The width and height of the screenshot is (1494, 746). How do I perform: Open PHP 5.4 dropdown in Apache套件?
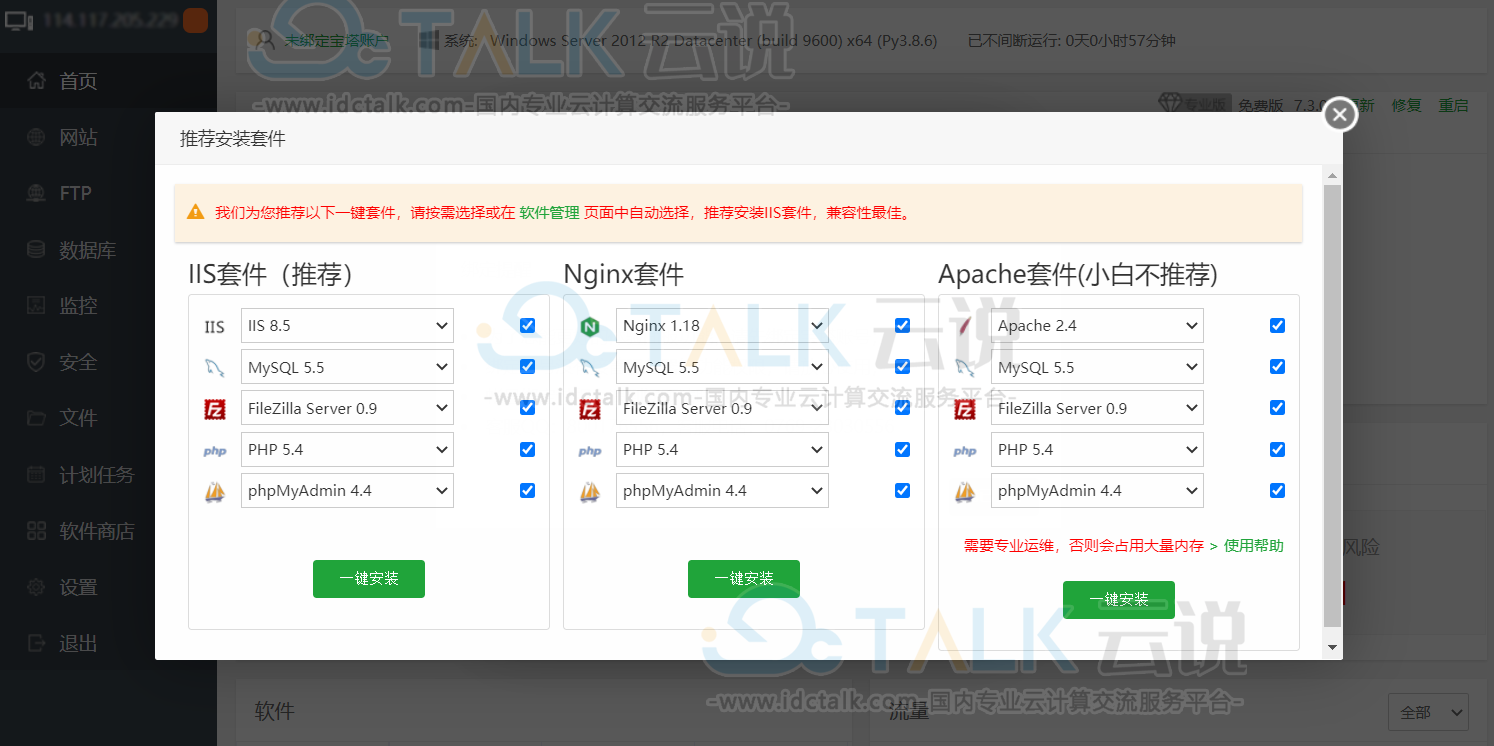(x=1097, y=450)
